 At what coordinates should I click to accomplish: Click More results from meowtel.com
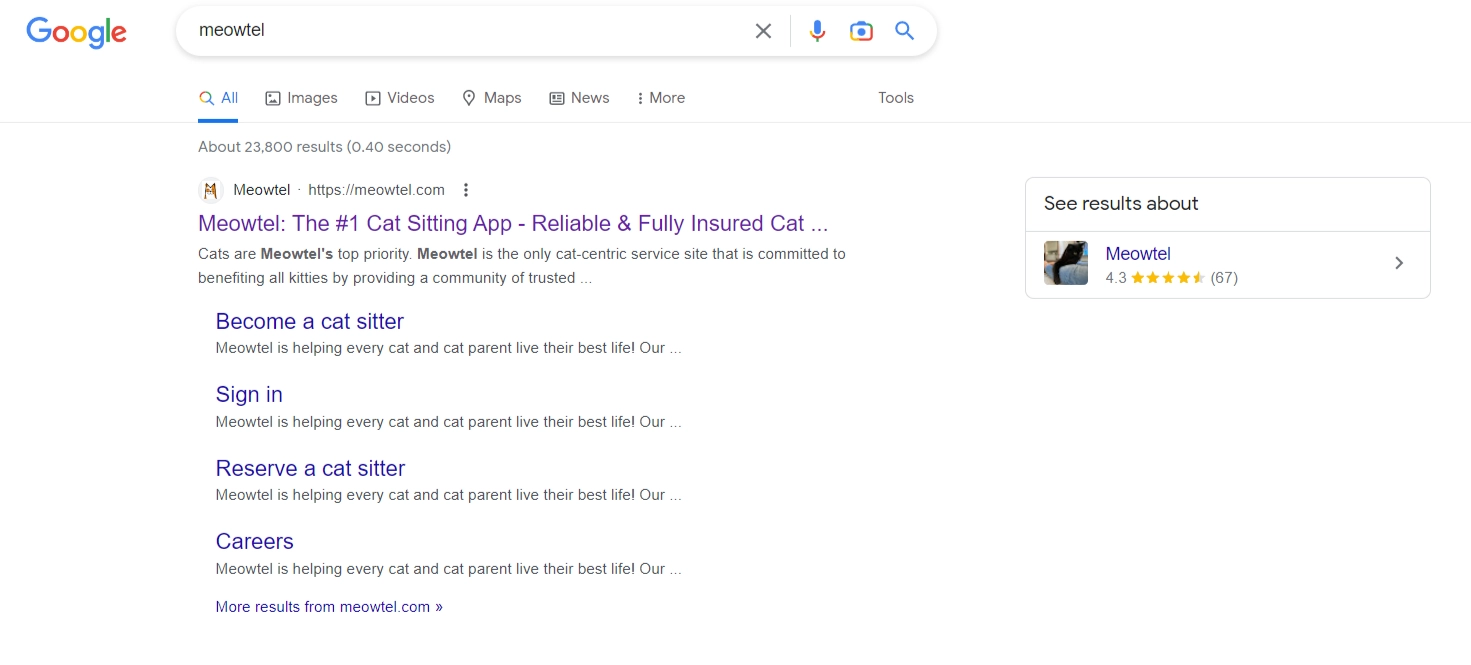pyautogui.click(x=329, y=607)
